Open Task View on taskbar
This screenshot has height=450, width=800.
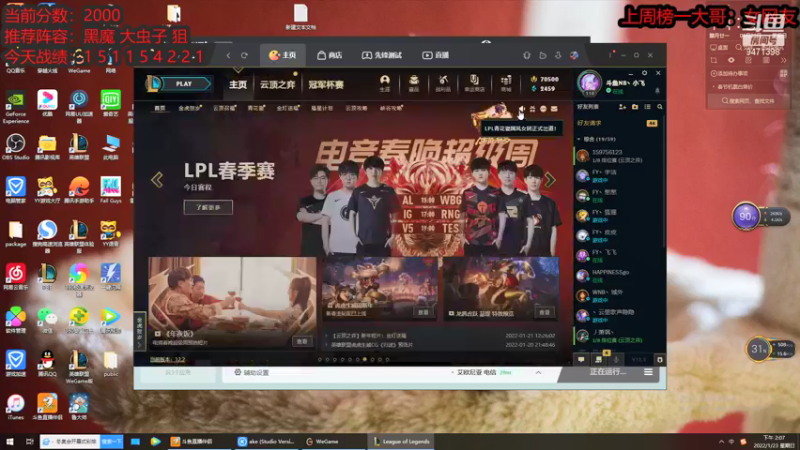click(x=30, y=441)
